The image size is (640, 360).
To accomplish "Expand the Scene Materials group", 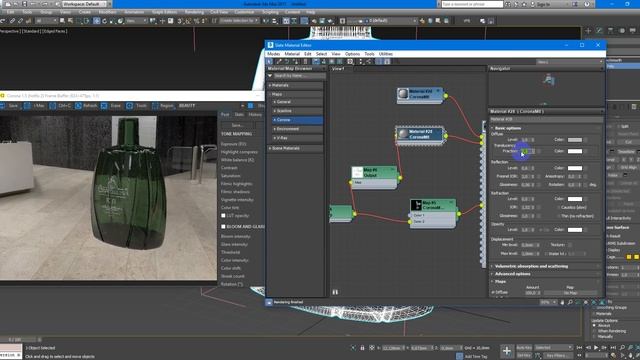I will pyautogui.click(x=296, y=148).
